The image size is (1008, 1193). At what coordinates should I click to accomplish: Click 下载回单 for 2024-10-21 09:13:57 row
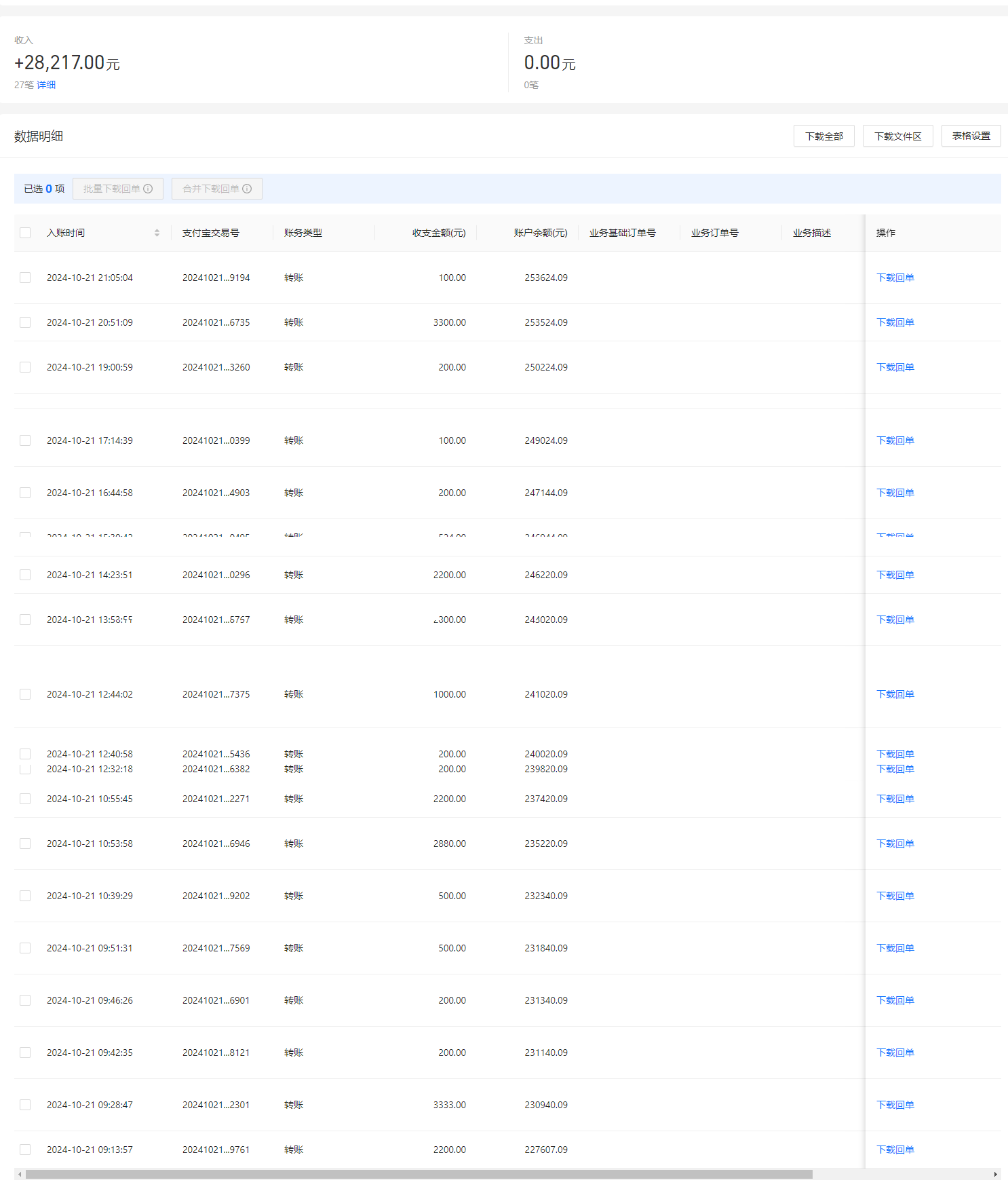pyautogui.click(x=895, y=1150)
